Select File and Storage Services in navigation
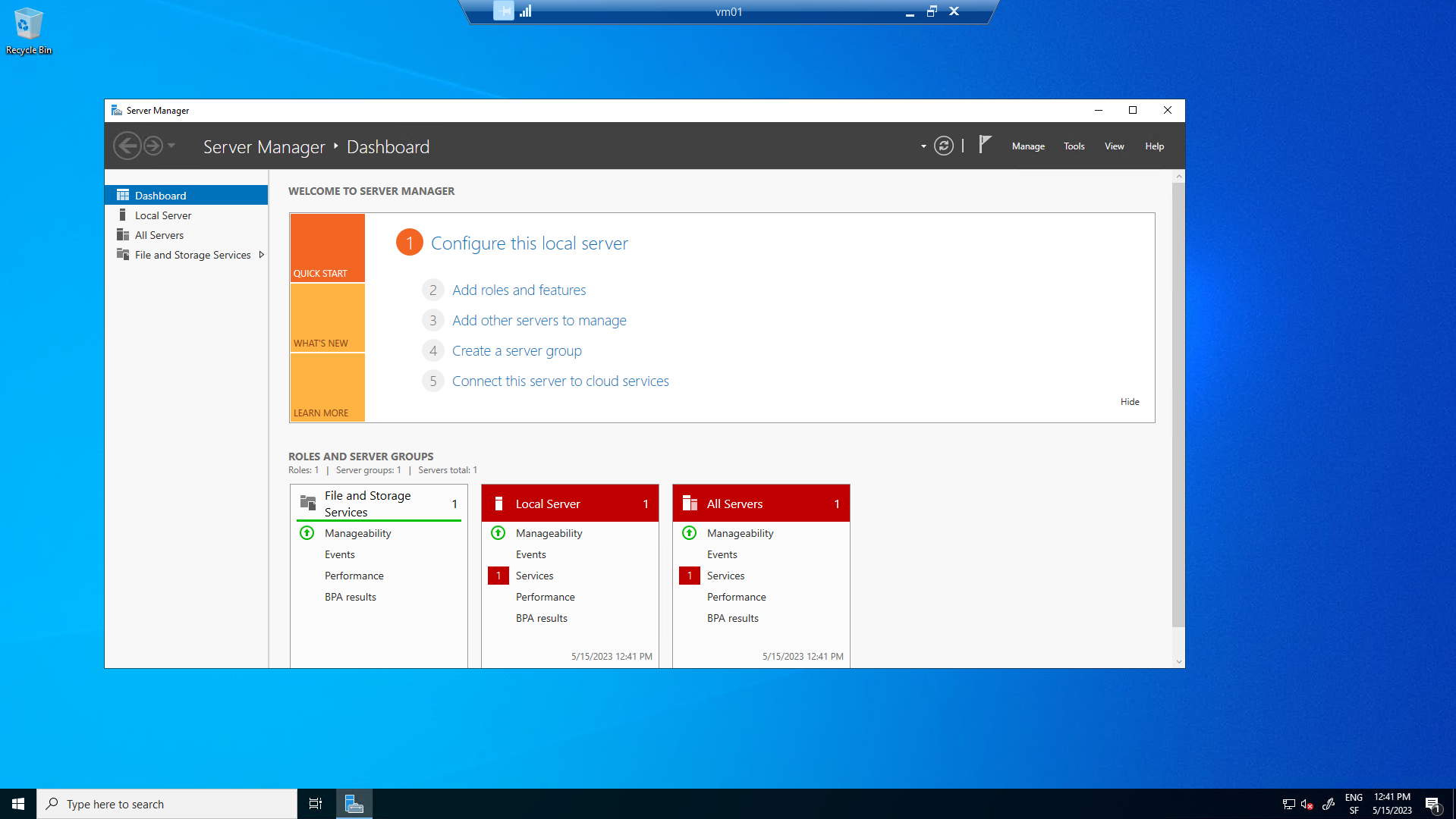Screen dimensions: 1456x819 (x=186, y=255)
